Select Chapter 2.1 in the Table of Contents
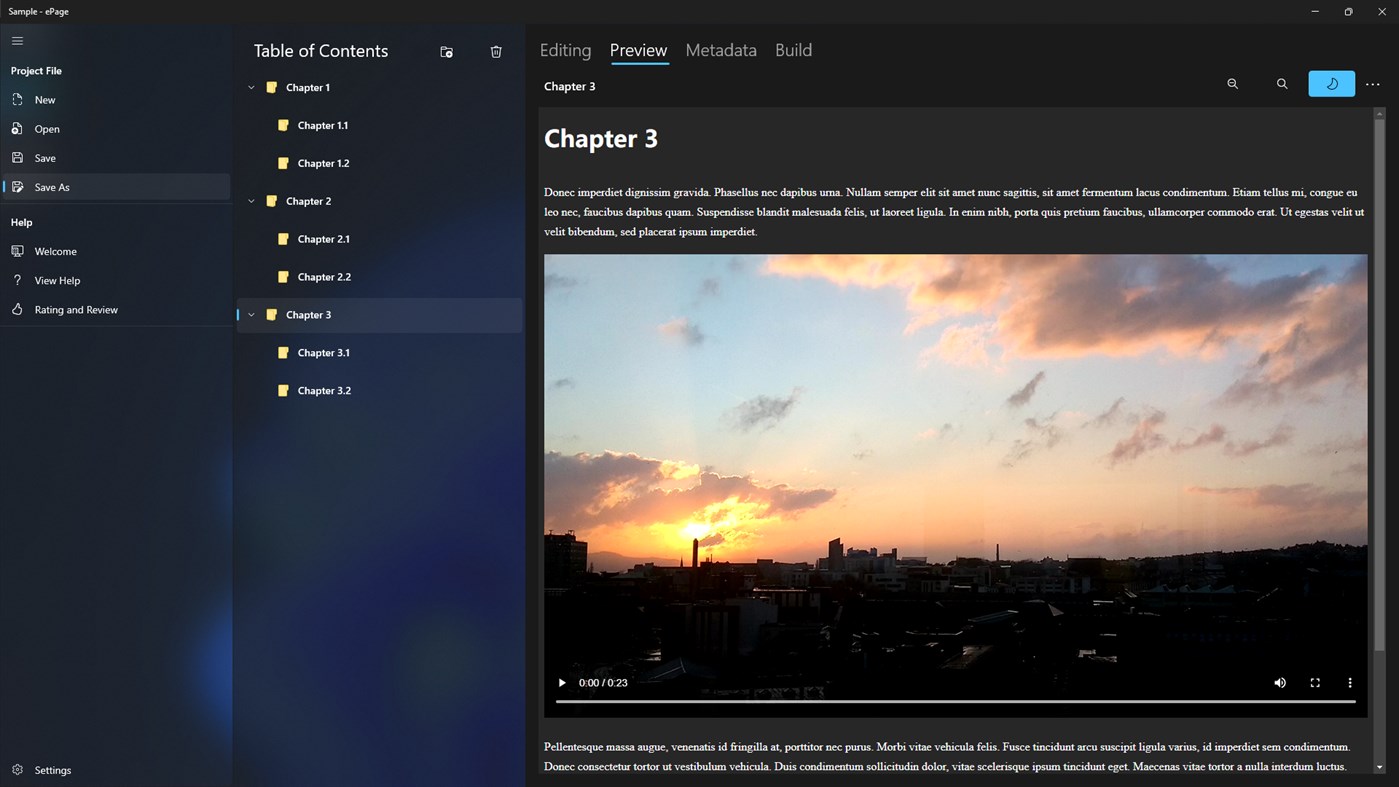The width and height of the screenshot is (1399, 787). [323, 238]
